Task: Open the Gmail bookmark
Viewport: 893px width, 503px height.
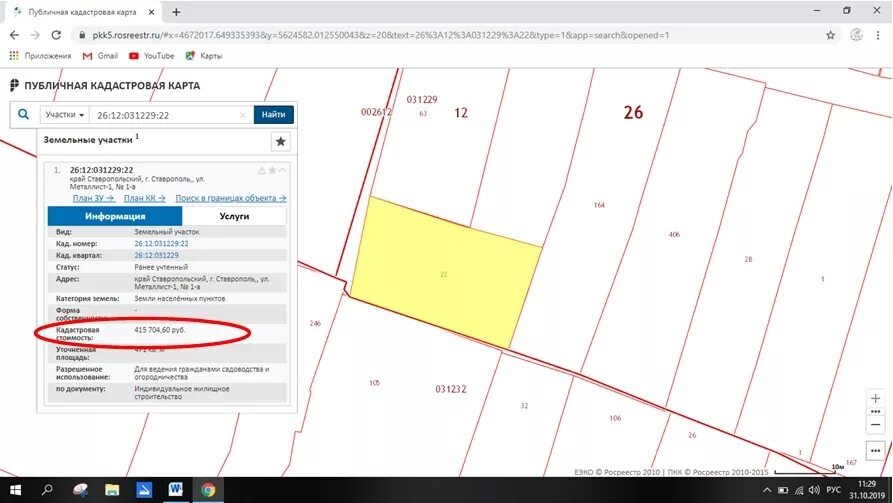Action: coord(100,56)
